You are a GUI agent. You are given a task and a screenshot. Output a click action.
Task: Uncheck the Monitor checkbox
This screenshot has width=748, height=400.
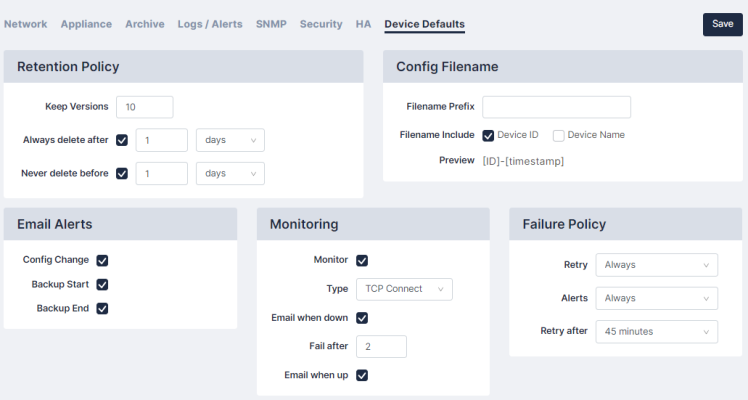362,260
